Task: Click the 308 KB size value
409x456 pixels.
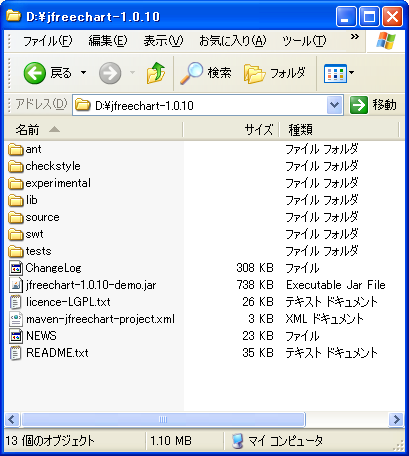Action: [x=255, y=268]
